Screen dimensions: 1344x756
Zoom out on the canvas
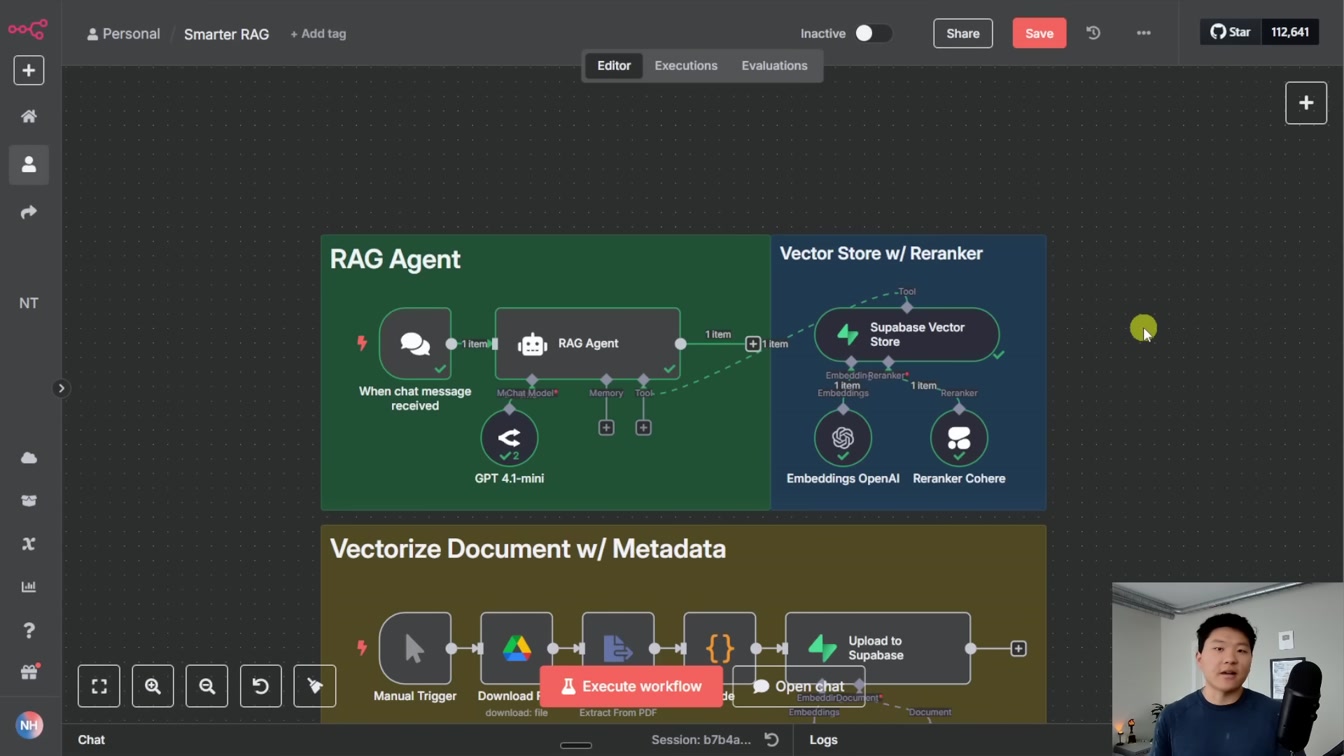(207, 686)
